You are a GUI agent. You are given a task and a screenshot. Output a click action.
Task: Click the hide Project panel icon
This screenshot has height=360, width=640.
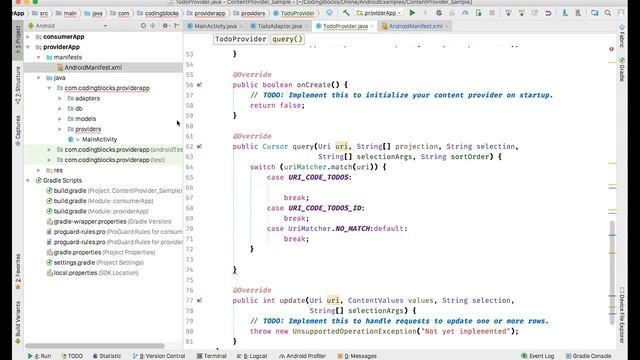[177, 26]
